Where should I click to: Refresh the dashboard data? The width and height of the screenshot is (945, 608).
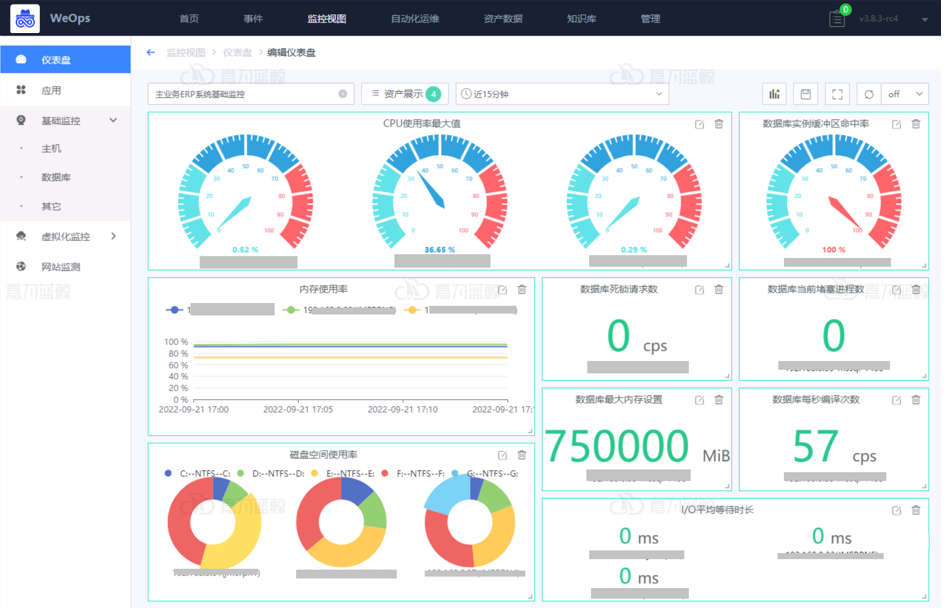(x=868, y=94)
